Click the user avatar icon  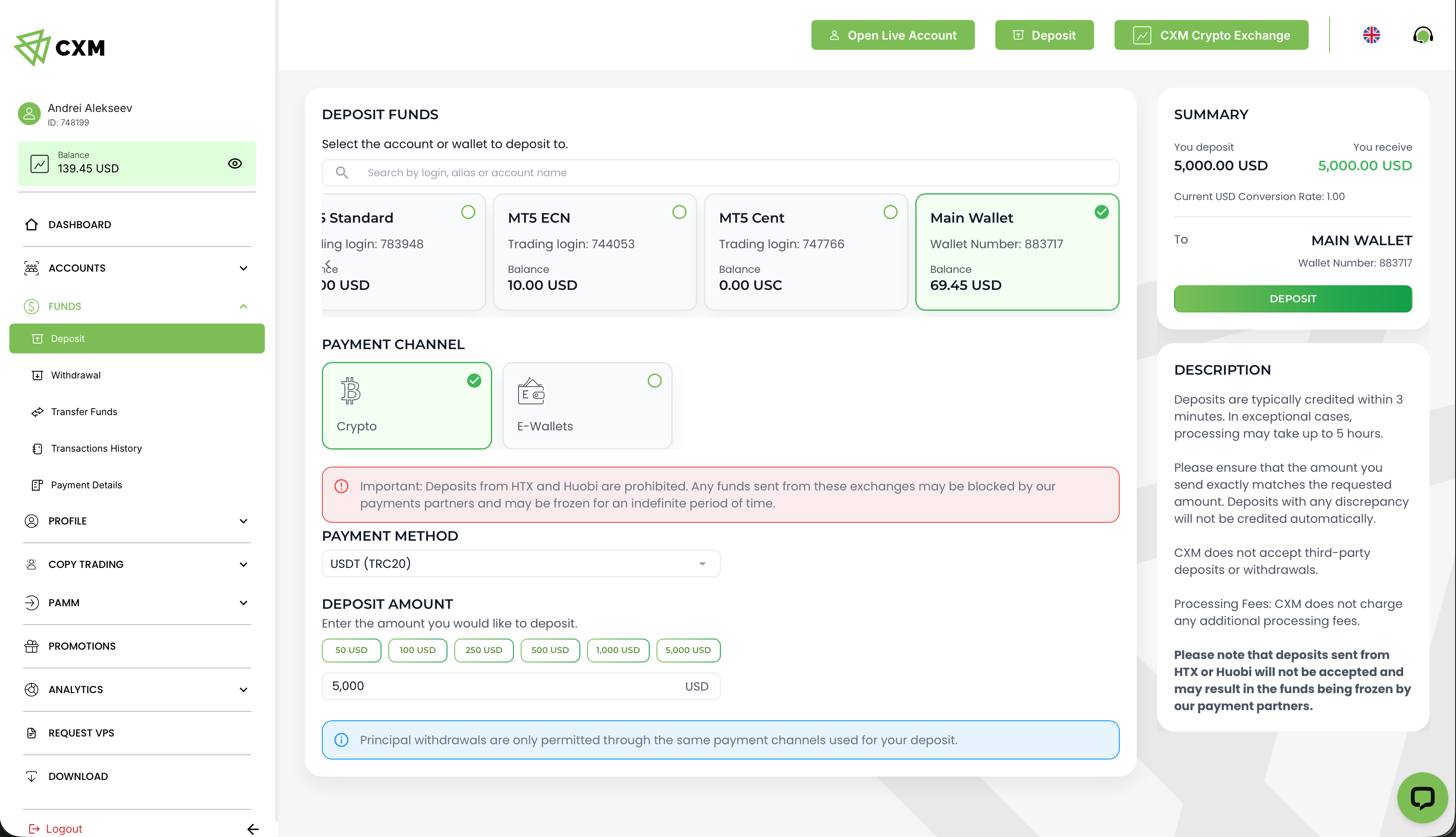pos(29,114)
